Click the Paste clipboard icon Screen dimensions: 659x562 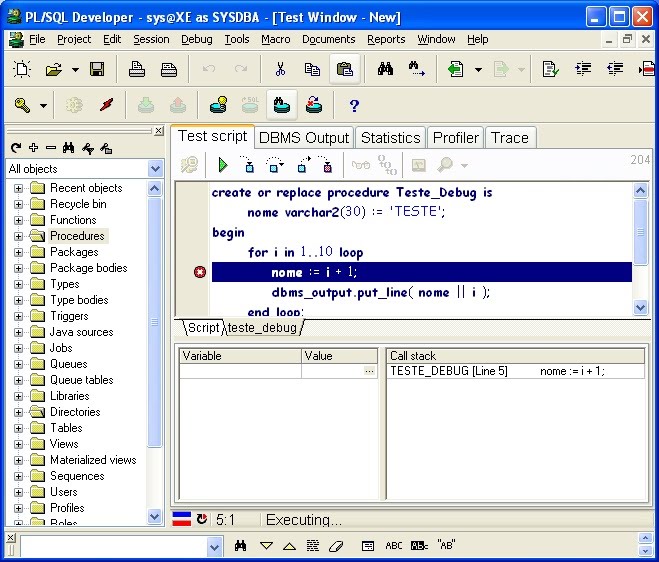(x=345, y=69)
